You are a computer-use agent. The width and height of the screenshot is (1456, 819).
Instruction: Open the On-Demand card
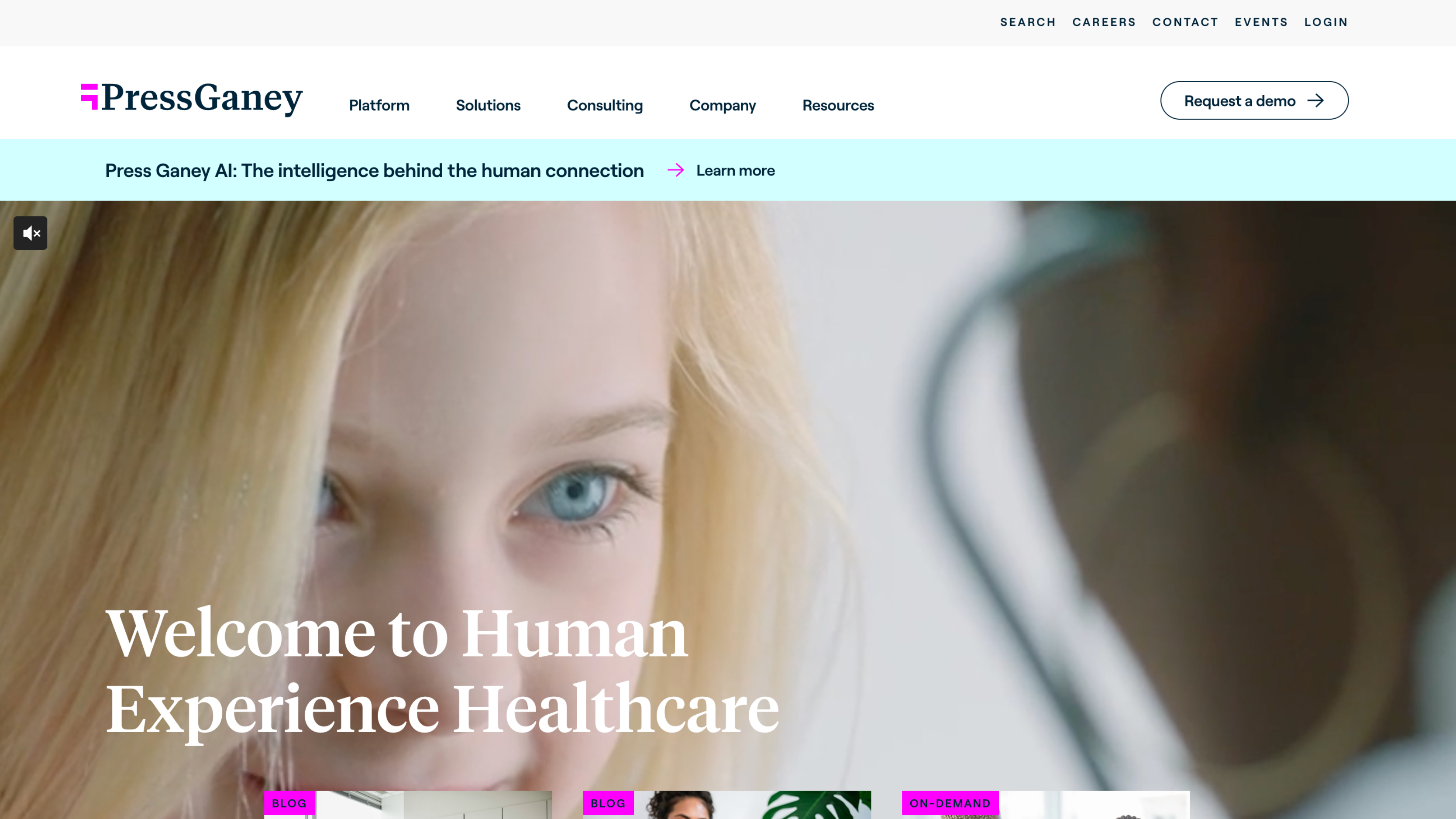(x=1046, y=805)
